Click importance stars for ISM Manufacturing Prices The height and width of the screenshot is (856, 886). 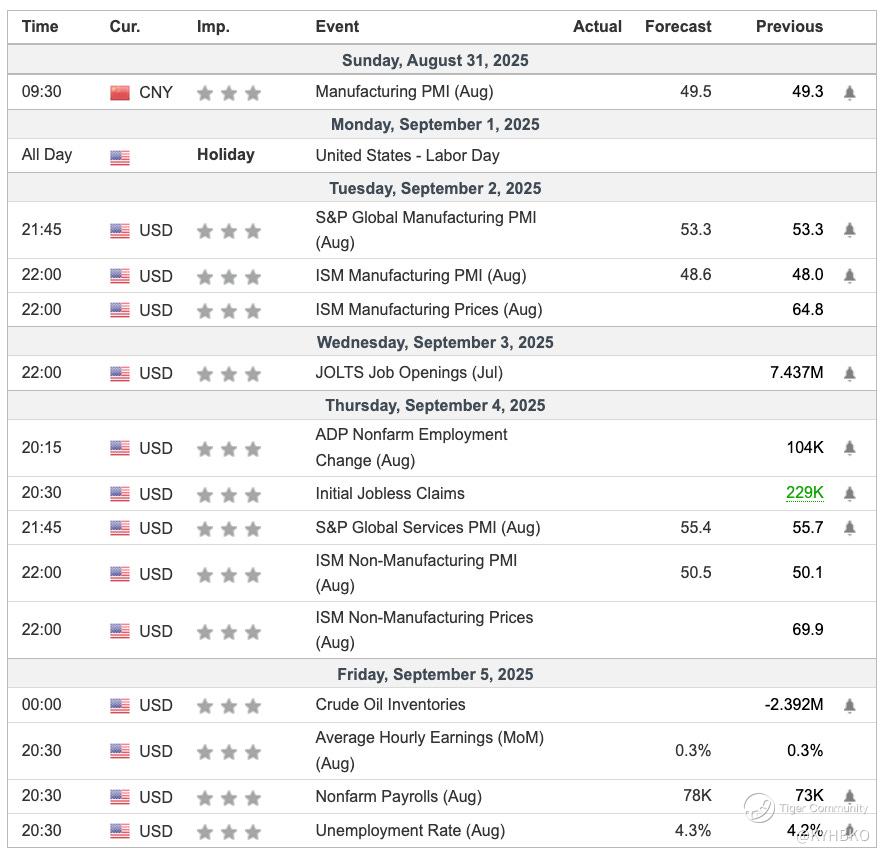[x=228, y=311]
